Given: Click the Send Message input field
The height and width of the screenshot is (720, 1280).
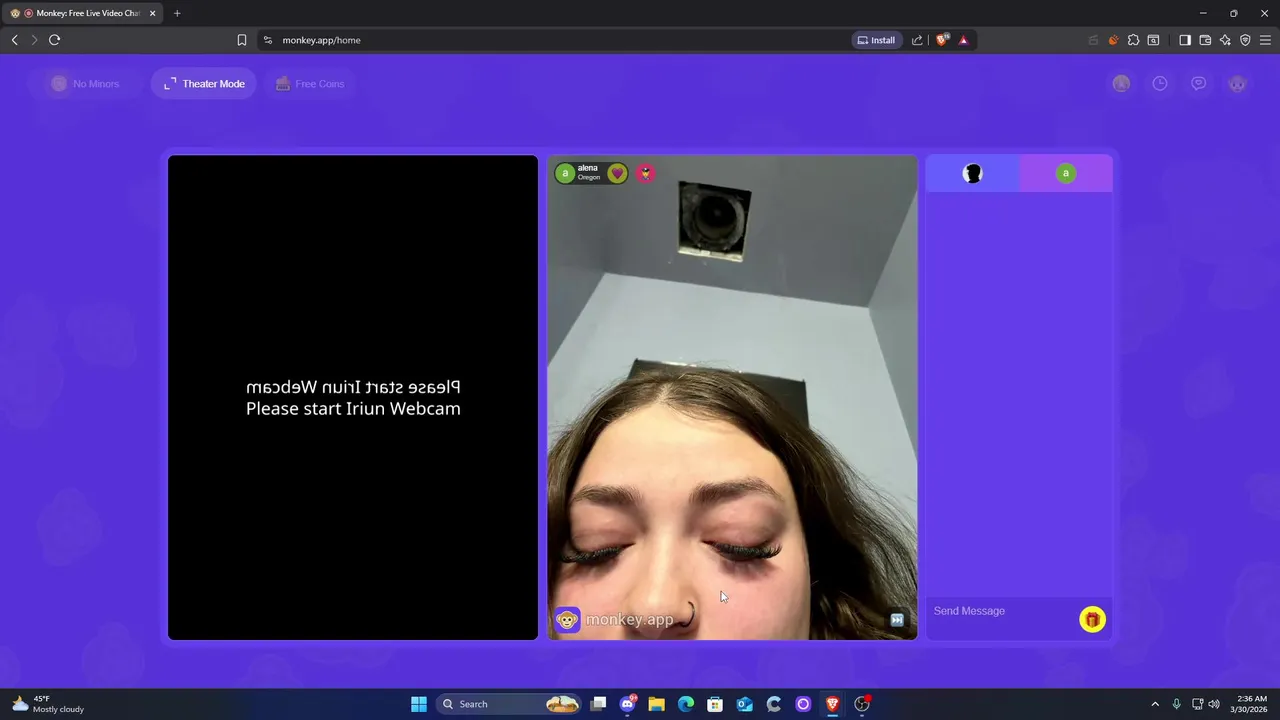Looking at the screenshot, I should 1002,611.
